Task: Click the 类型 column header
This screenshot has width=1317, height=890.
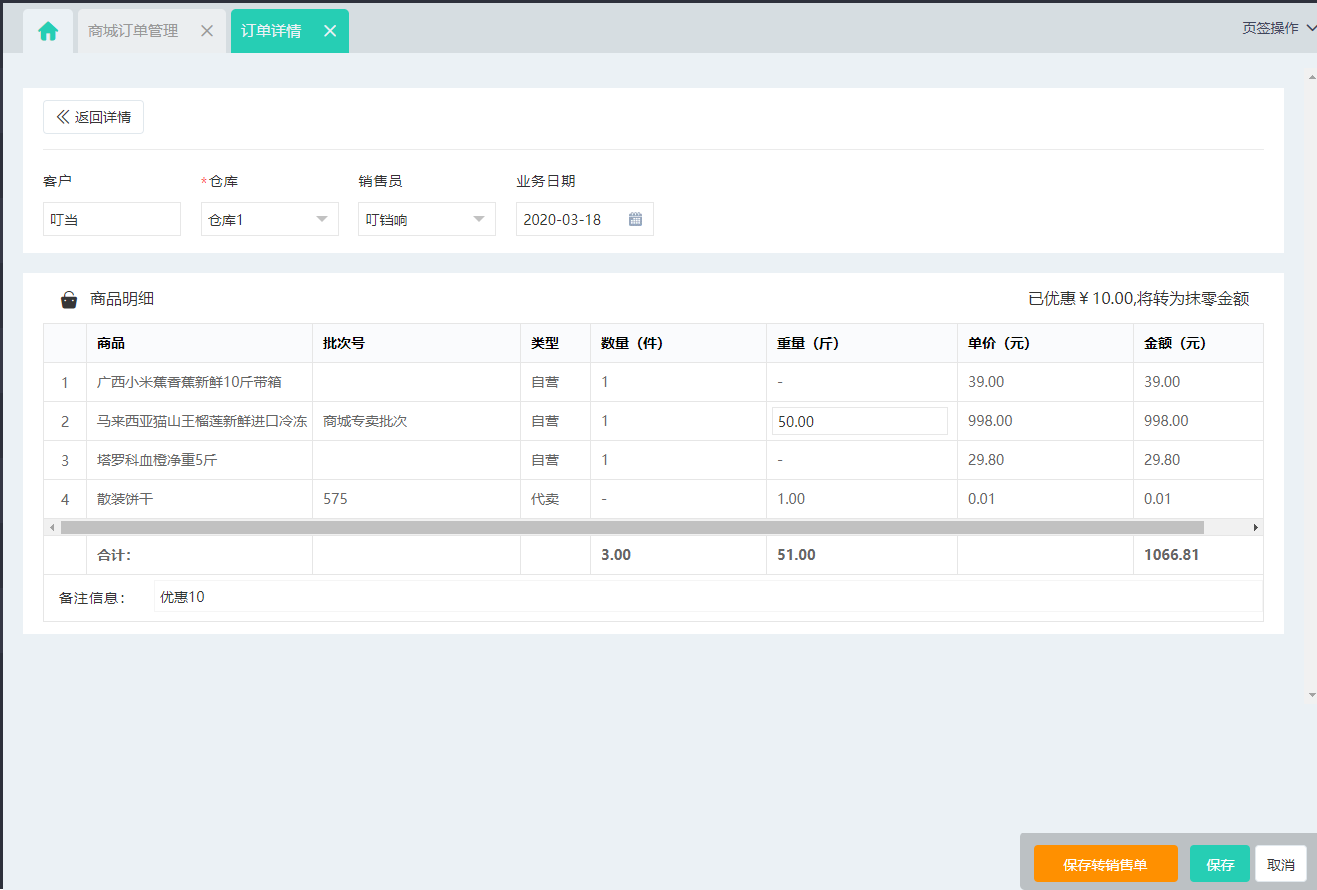Action: (x=555, y=343)
